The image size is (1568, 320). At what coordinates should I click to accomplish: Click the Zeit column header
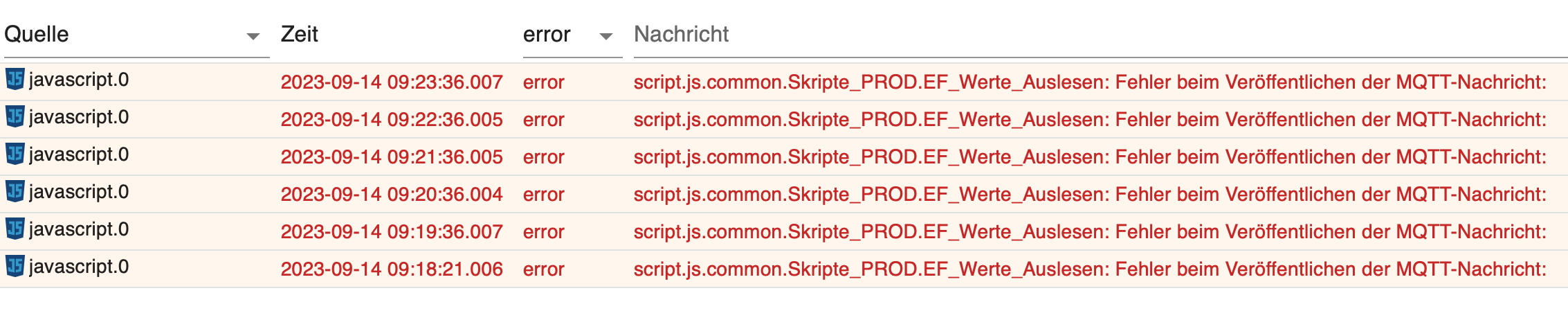[x=300, y=34]
